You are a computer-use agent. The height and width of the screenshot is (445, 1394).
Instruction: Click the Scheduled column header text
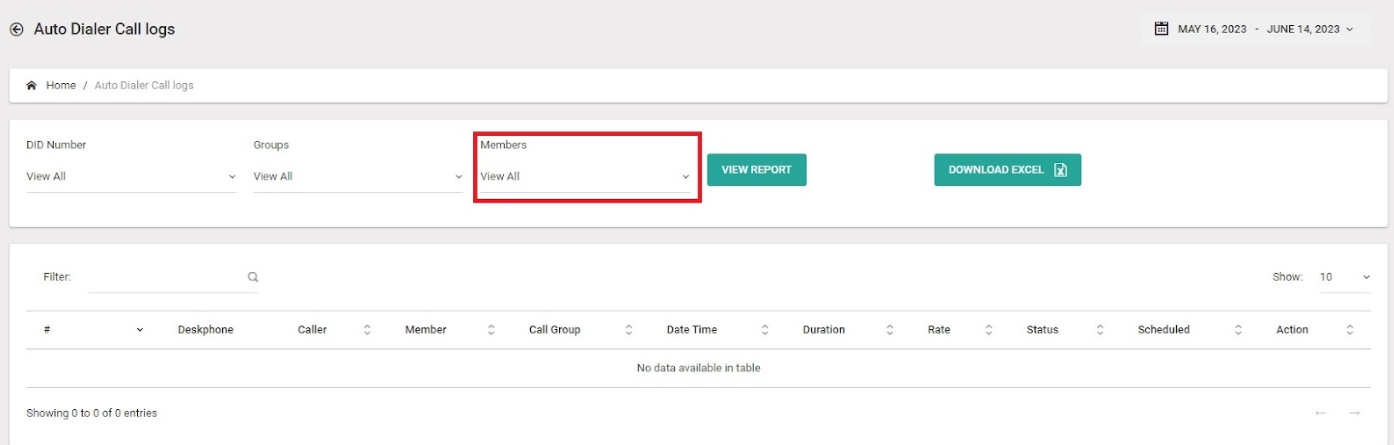click(x=1164, y=330)
